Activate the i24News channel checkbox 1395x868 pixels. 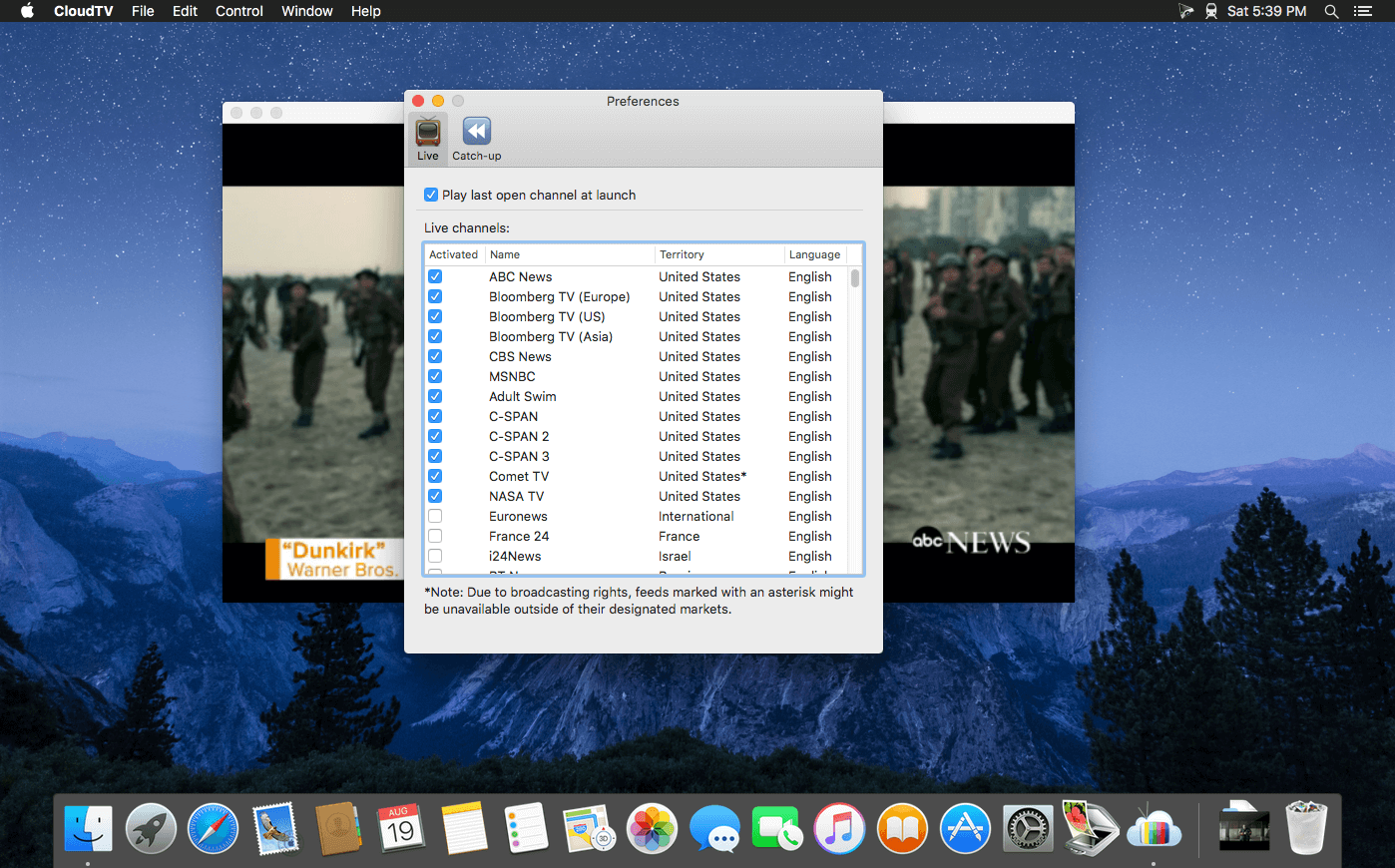click(435, 556)
